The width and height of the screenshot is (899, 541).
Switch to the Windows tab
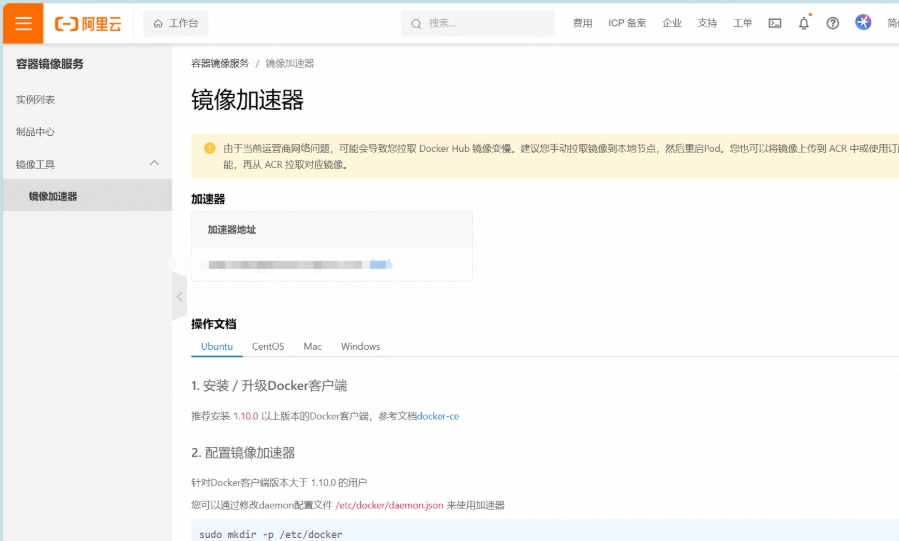[x=360, y=347]
